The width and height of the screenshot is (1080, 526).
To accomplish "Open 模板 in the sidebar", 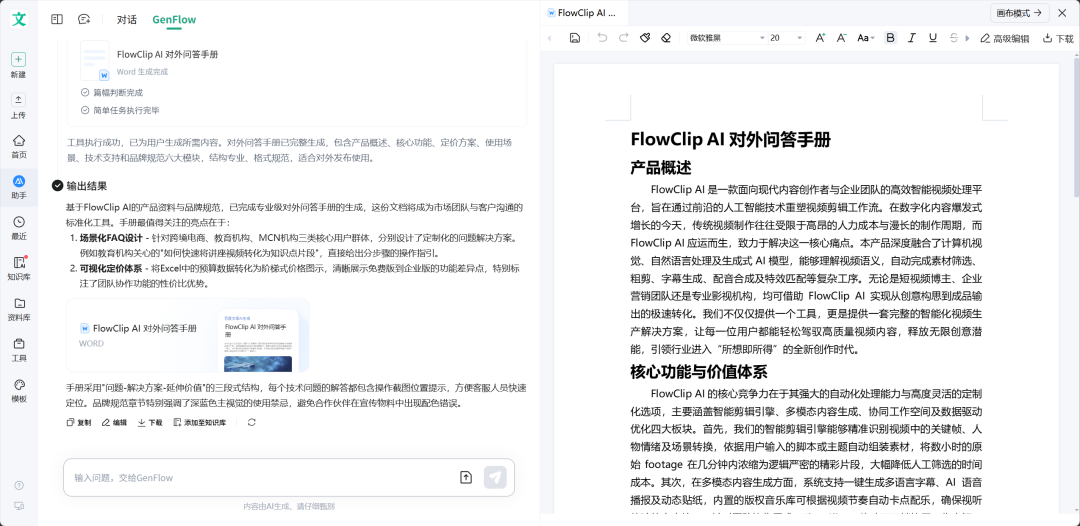I will [19, 390].
